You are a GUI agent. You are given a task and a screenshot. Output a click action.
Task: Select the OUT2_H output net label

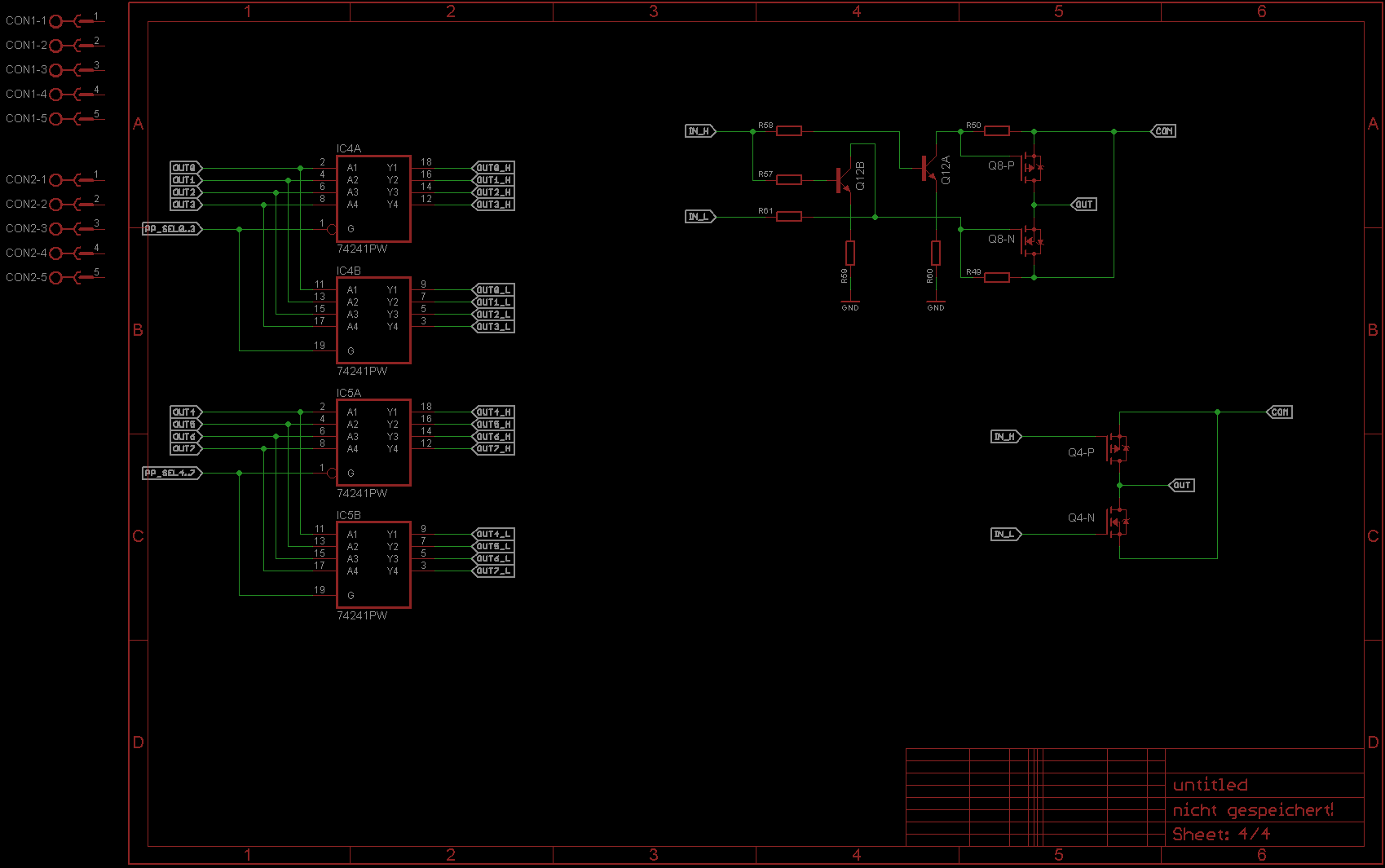493,192
